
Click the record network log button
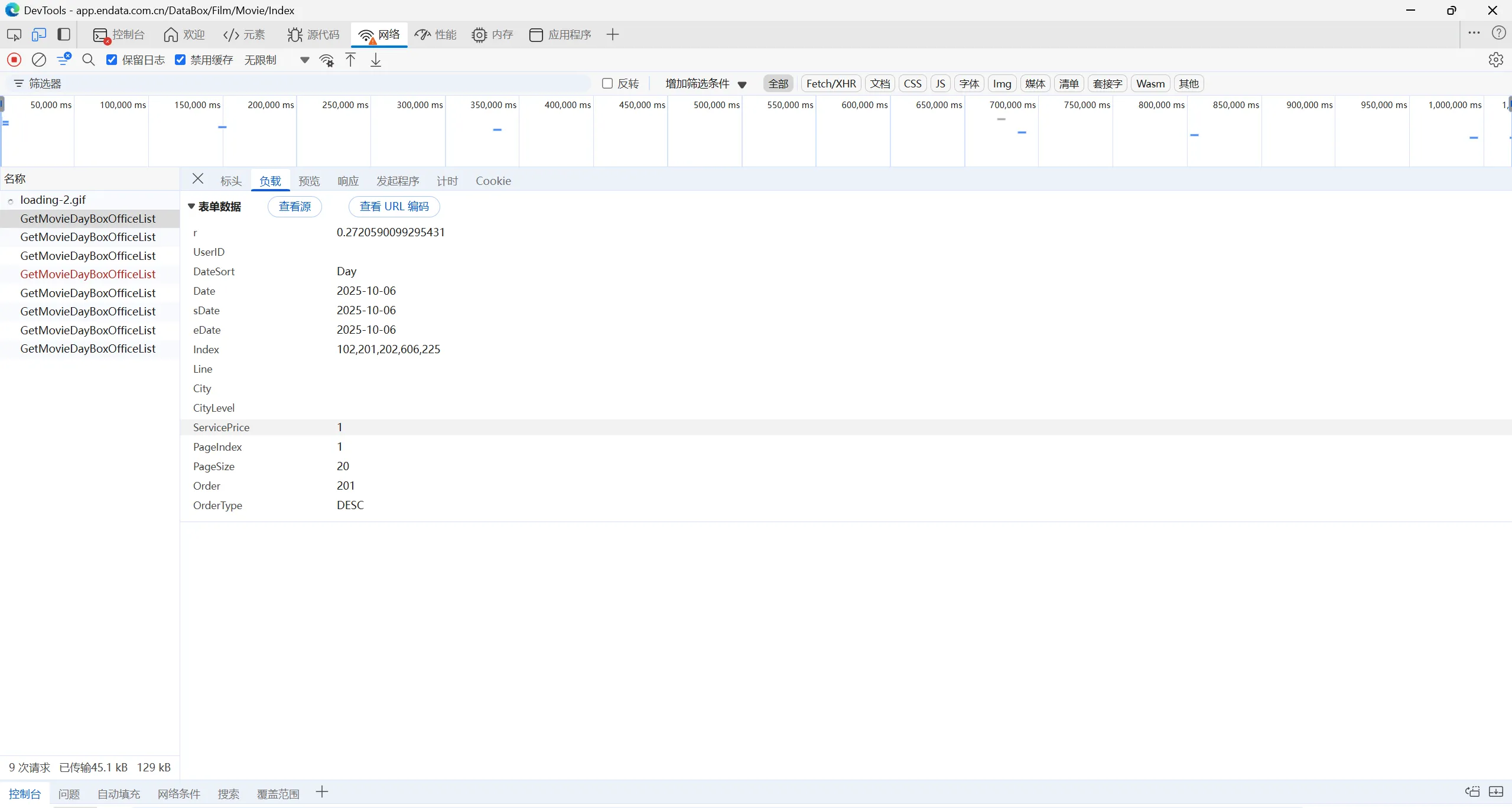[x=14, y=60]
